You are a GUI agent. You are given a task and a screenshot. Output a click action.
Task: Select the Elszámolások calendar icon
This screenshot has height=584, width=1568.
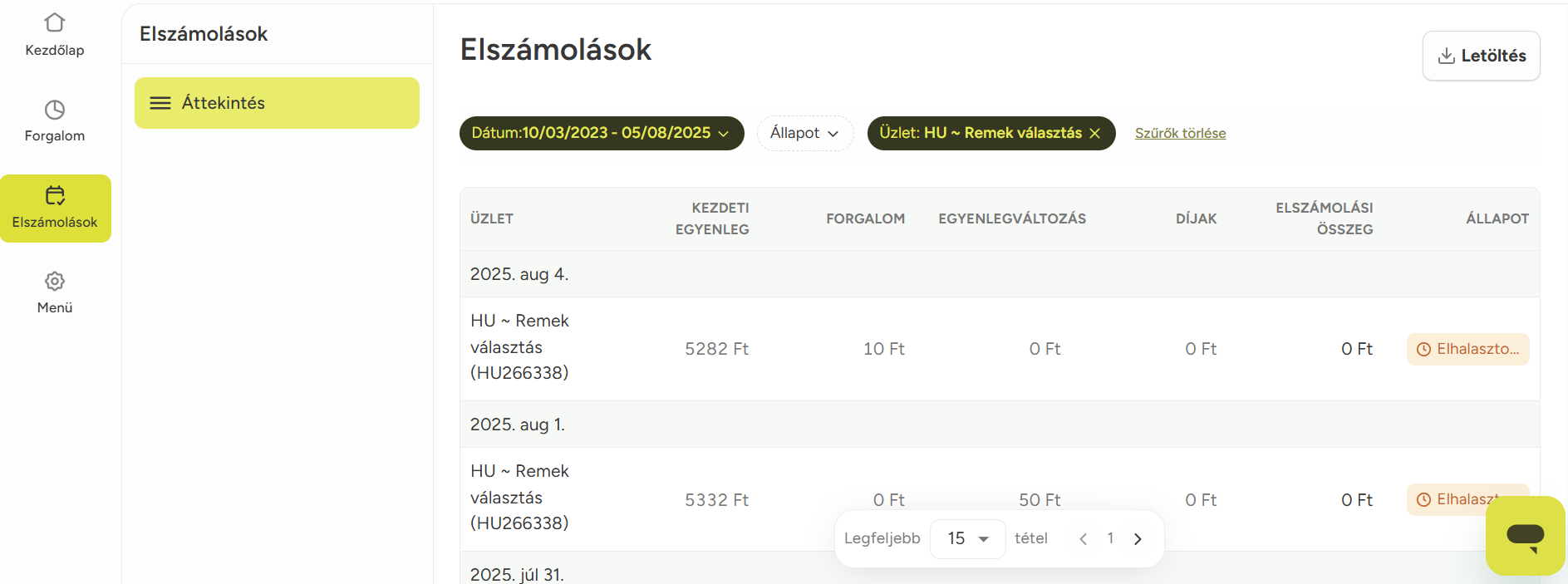[55, 195]
